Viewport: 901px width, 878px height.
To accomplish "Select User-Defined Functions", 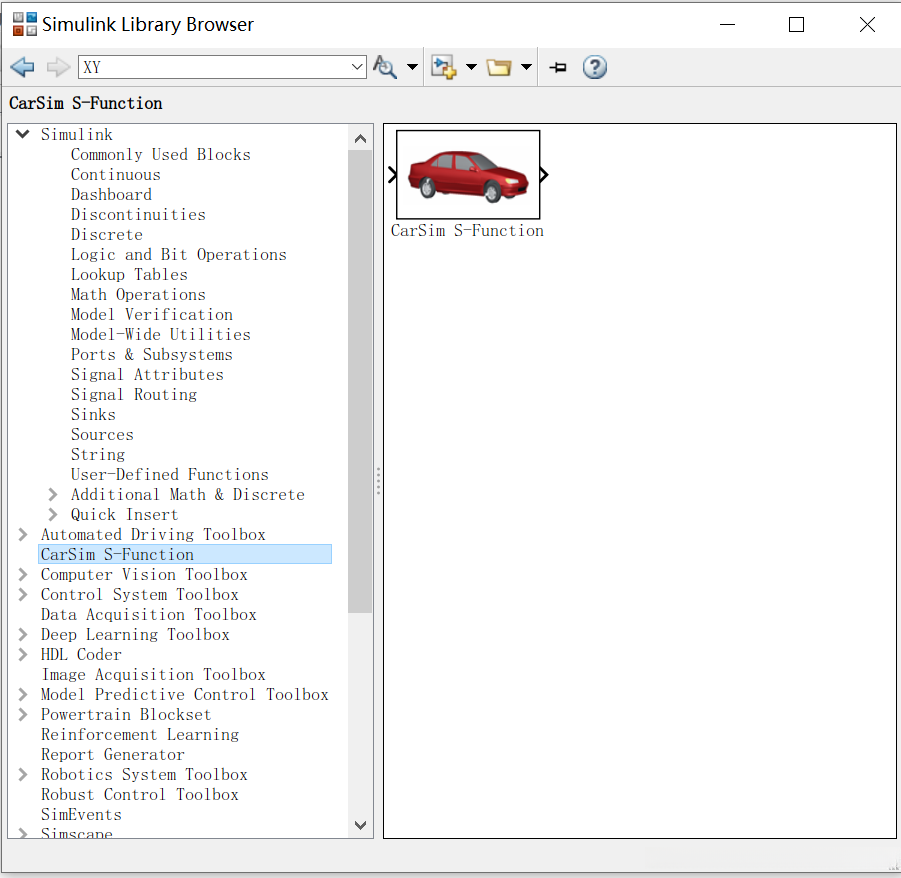I will click(170, 475).
